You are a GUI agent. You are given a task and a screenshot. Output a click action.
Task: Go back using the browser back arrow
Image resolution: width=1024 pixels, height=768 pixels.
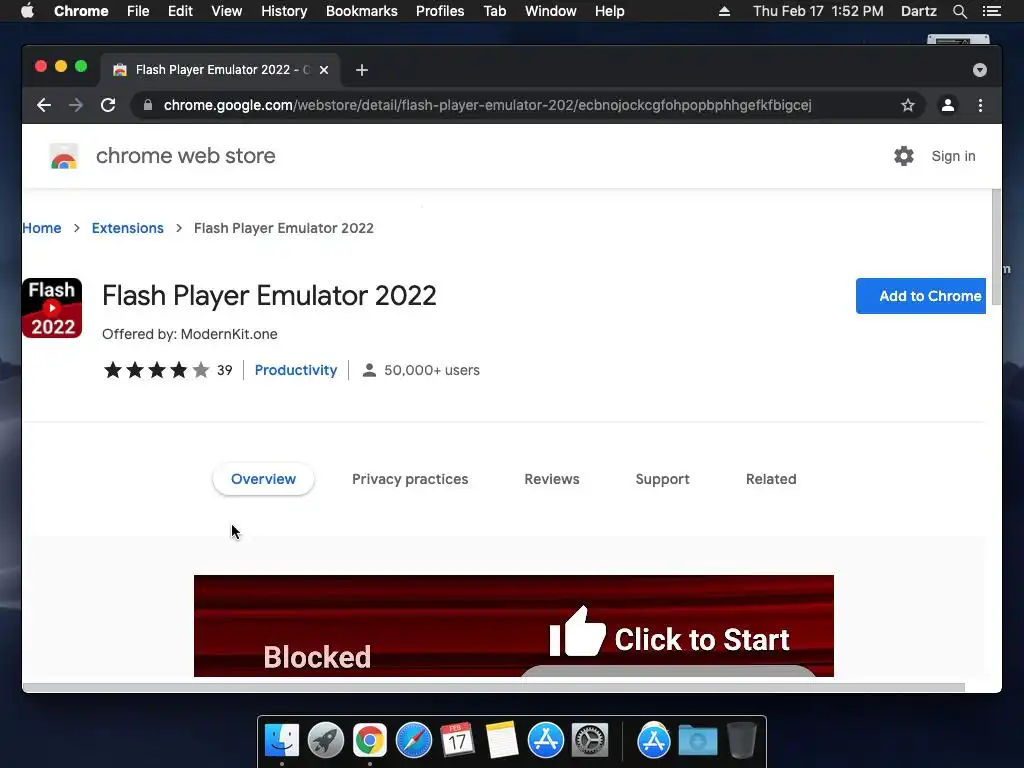[x=44, y=105]
